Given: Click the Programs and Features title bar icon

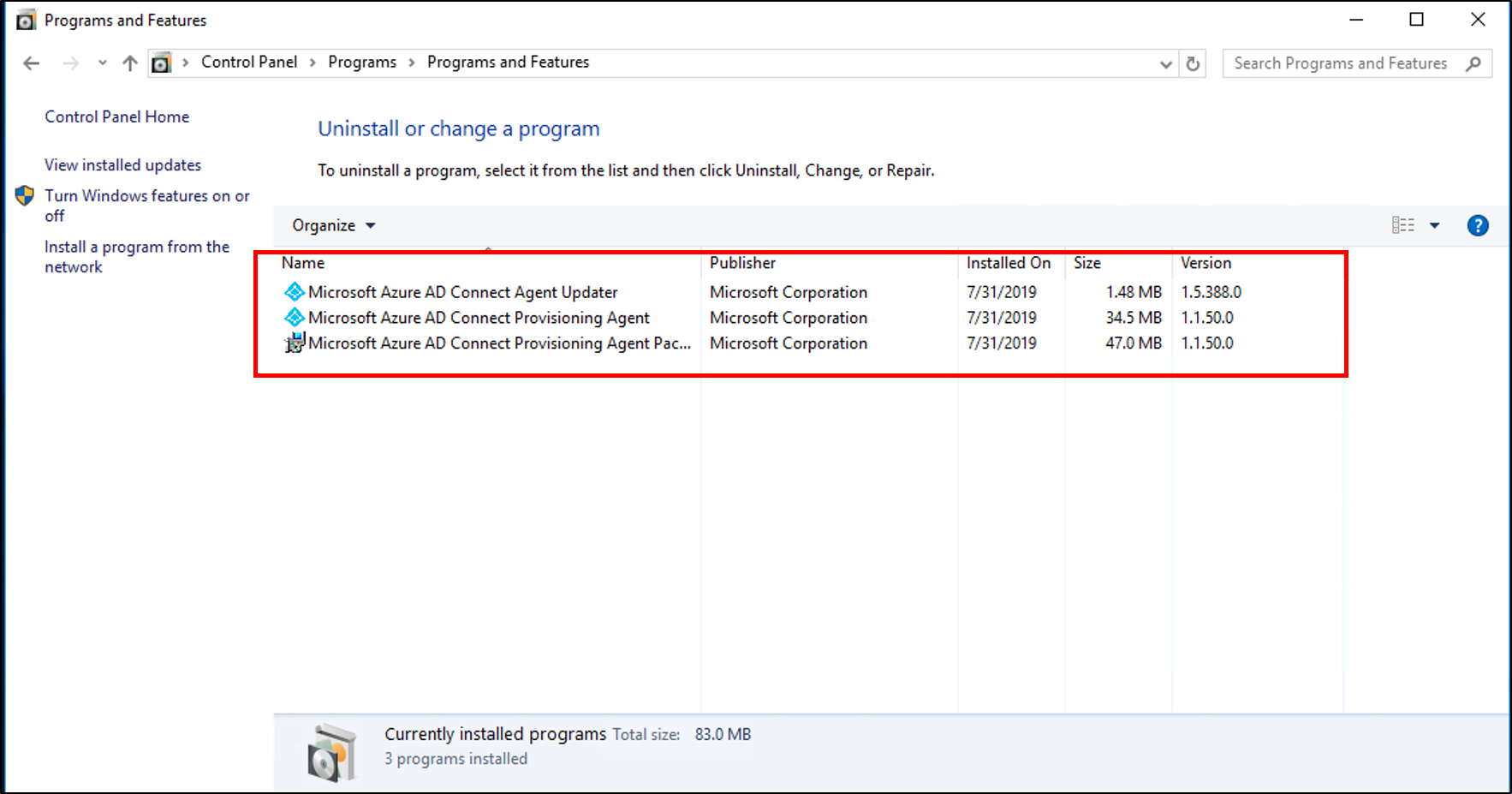Looking at the screenshot, I should coord(27,20).
